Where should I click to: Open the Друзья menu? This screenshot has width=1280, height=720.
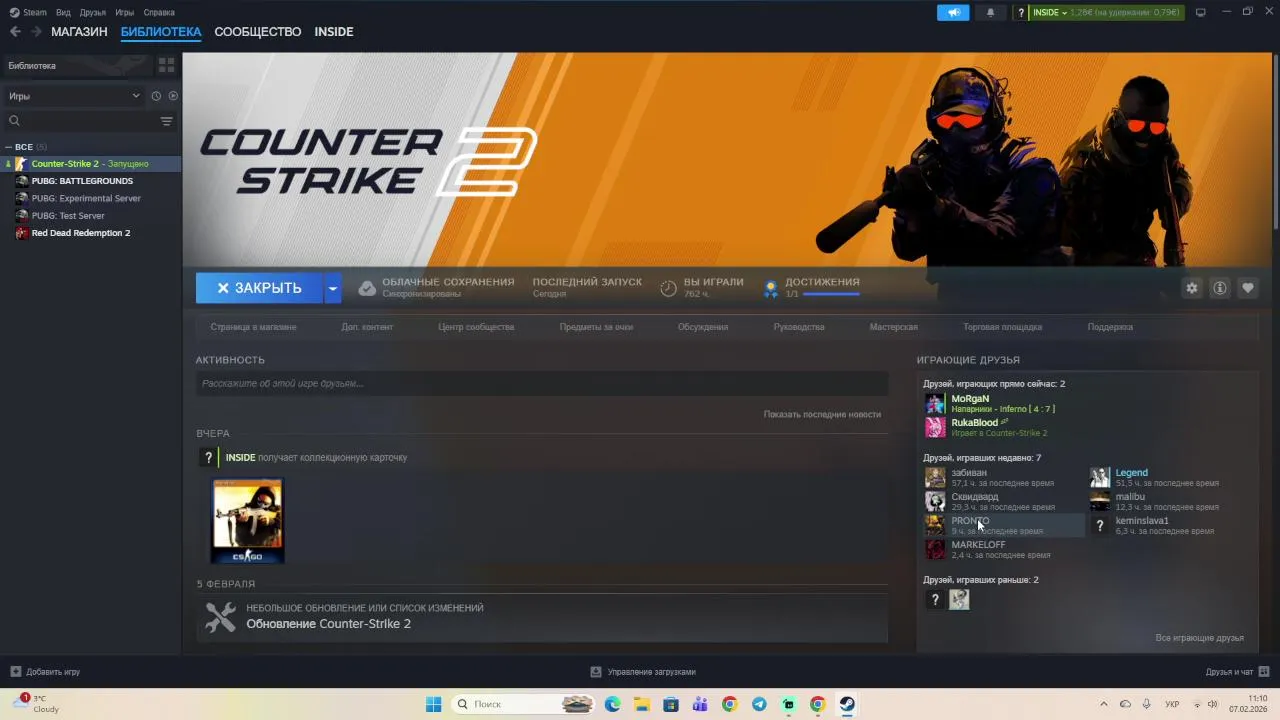pyautogui.click(x=93, y=12)
